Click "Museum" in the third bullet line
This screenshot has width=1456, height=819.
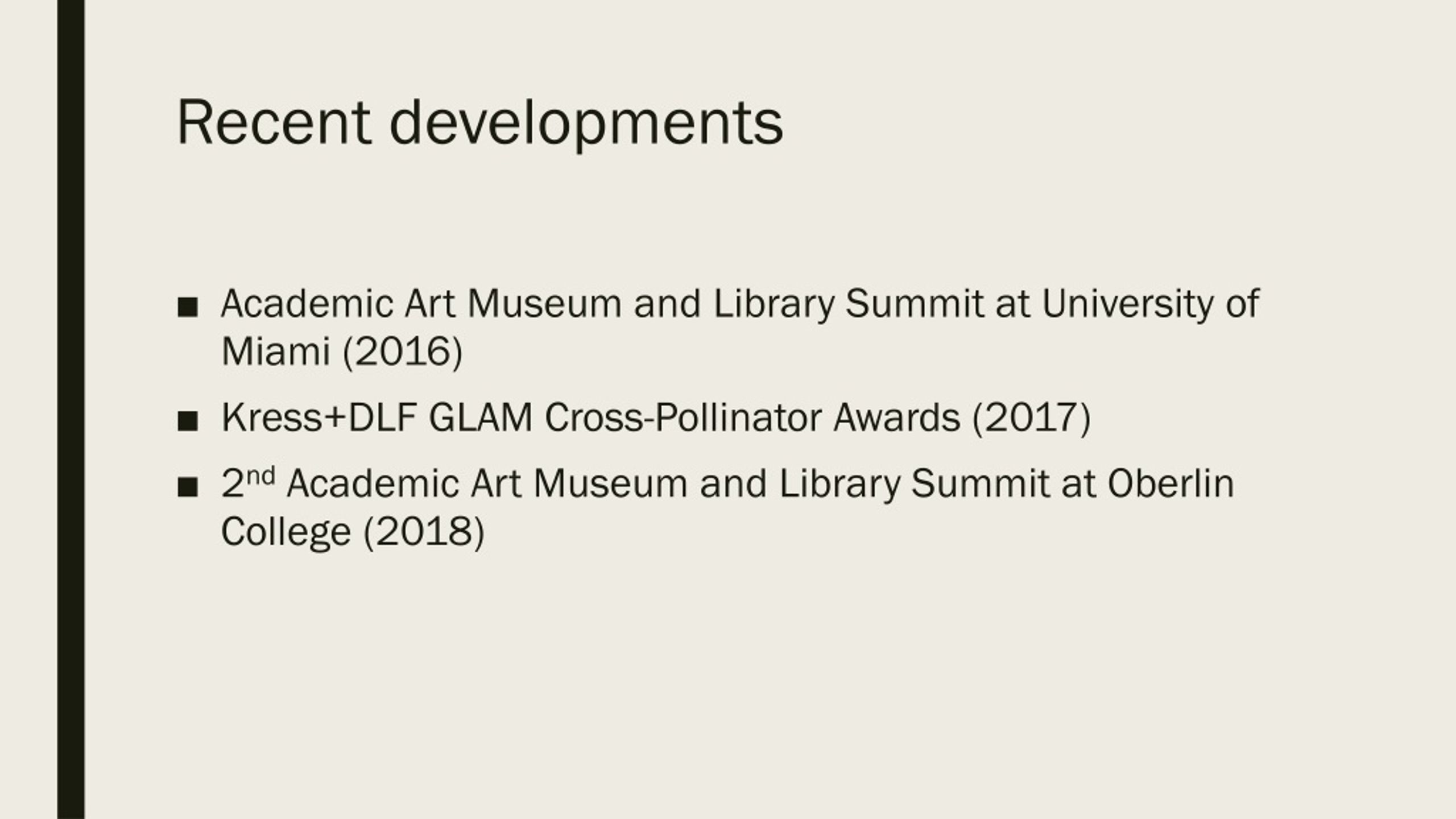(611, 484)
